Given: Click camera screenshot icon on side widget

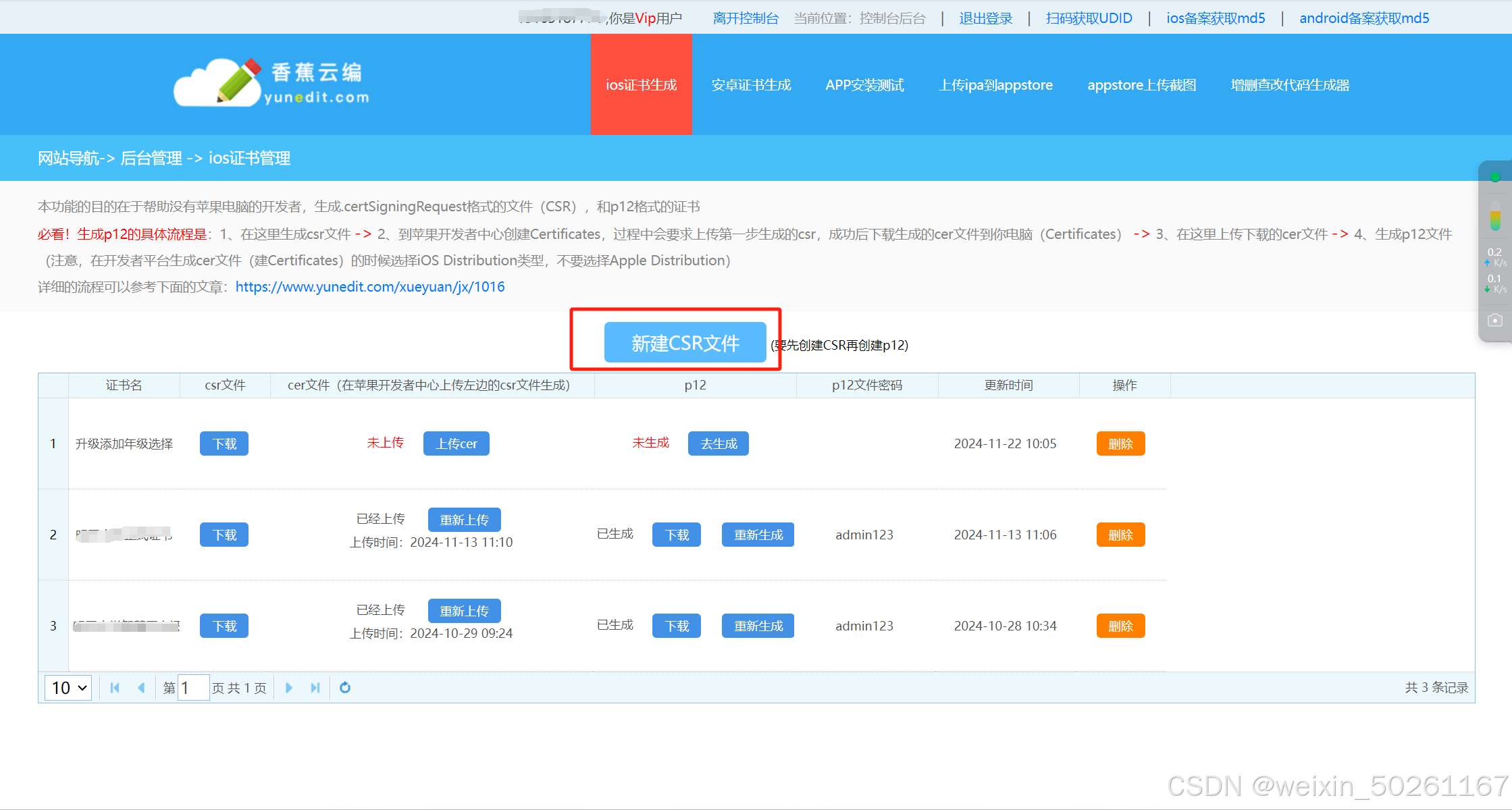Looking at the screenshot, I should 1495,320.
